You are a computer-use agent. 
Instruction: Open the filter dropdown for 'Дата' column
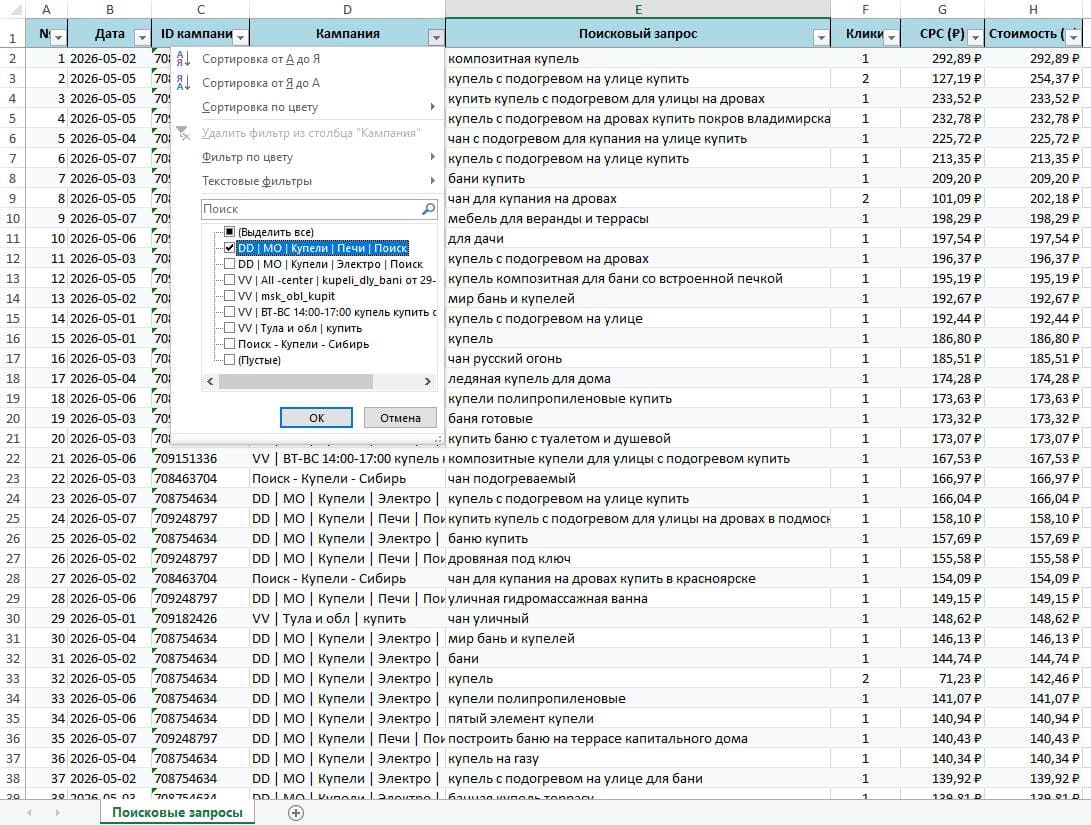pyautogui.click(x=142, y=37)
